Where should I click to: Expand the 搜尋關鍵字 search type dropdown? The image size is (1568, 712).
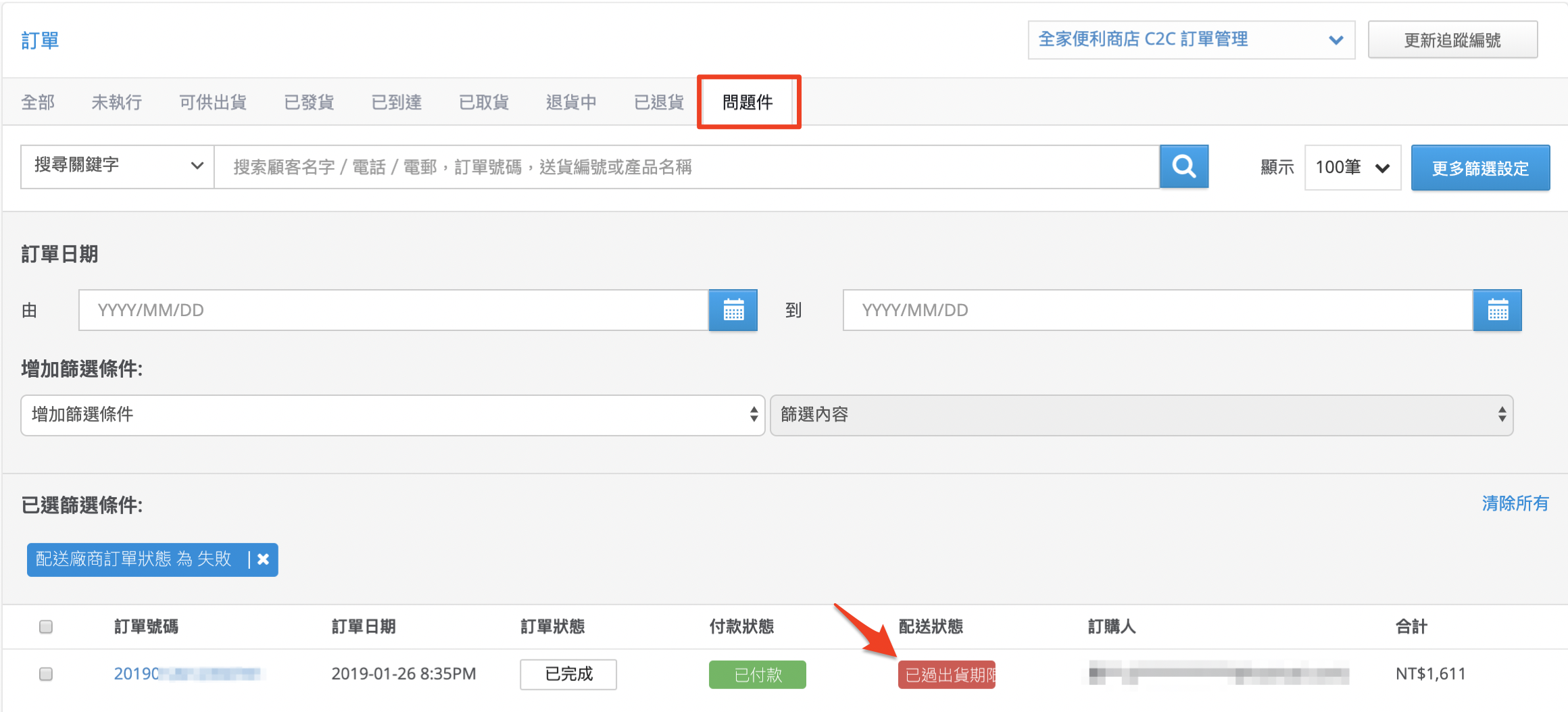pos(118,166)
